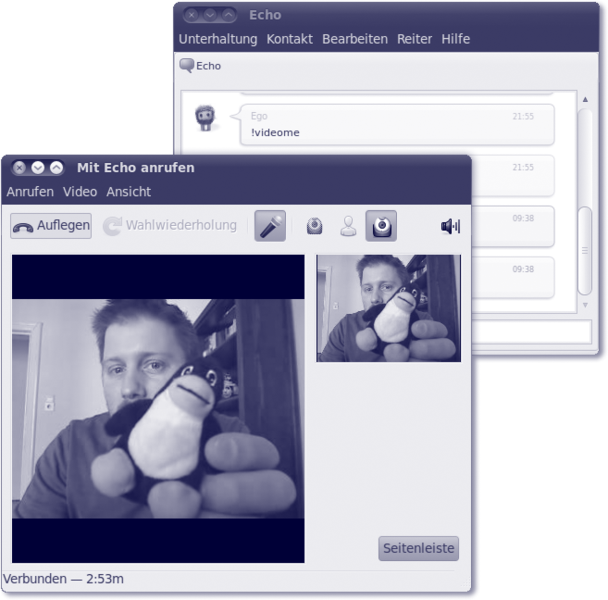
Task: Show the sidebar with Seitenleiste button
Action: (419, 548)
